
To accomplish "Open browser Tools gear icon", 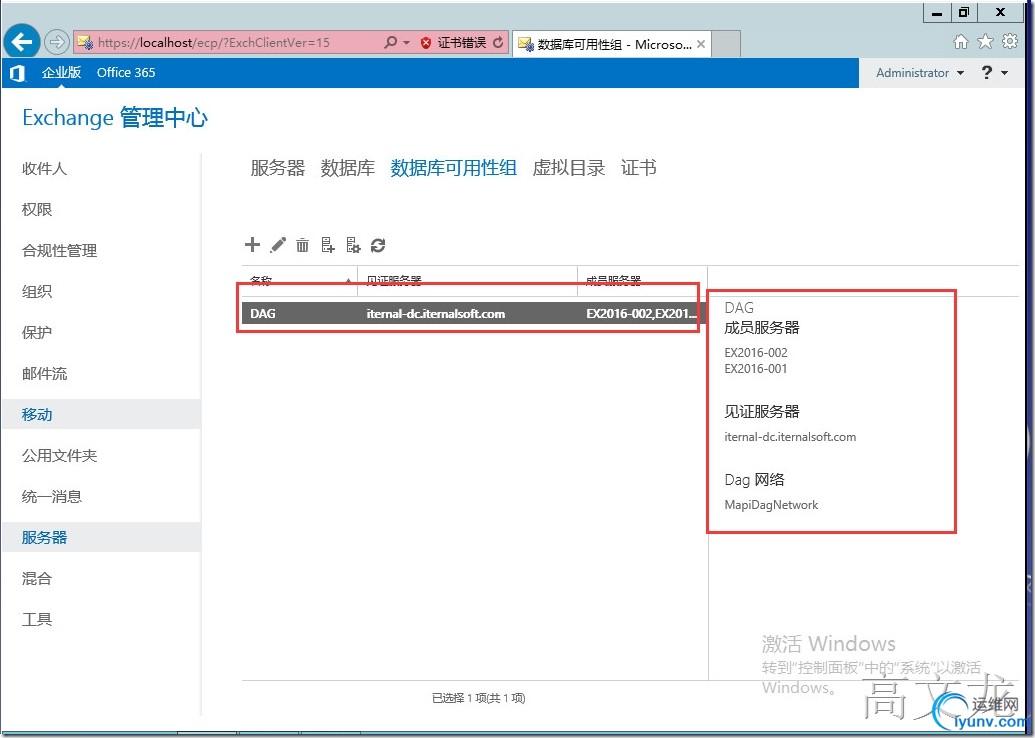I will pos(1010,41).
